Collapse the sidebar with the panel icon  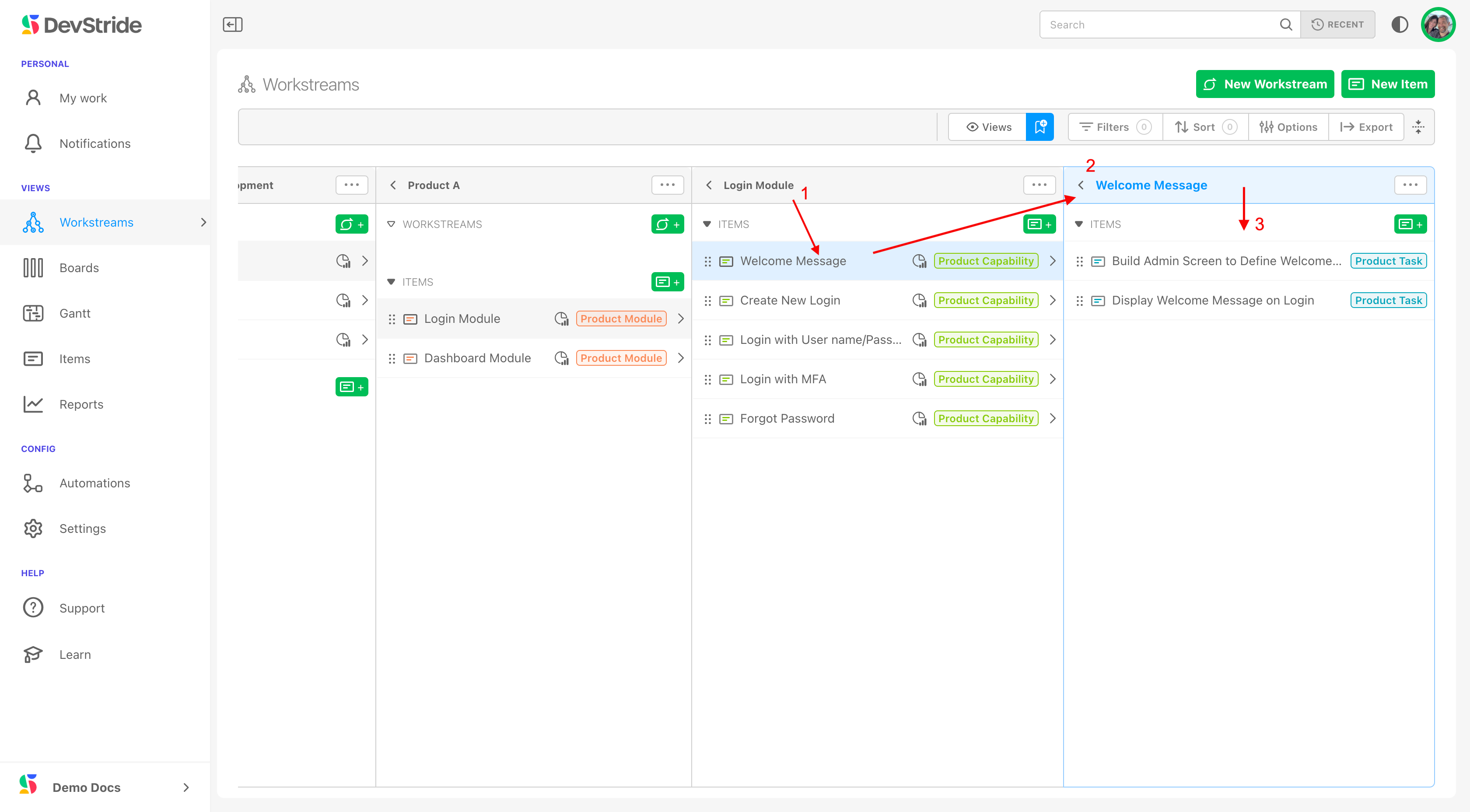pyautogui.click(x=232, y=24)
